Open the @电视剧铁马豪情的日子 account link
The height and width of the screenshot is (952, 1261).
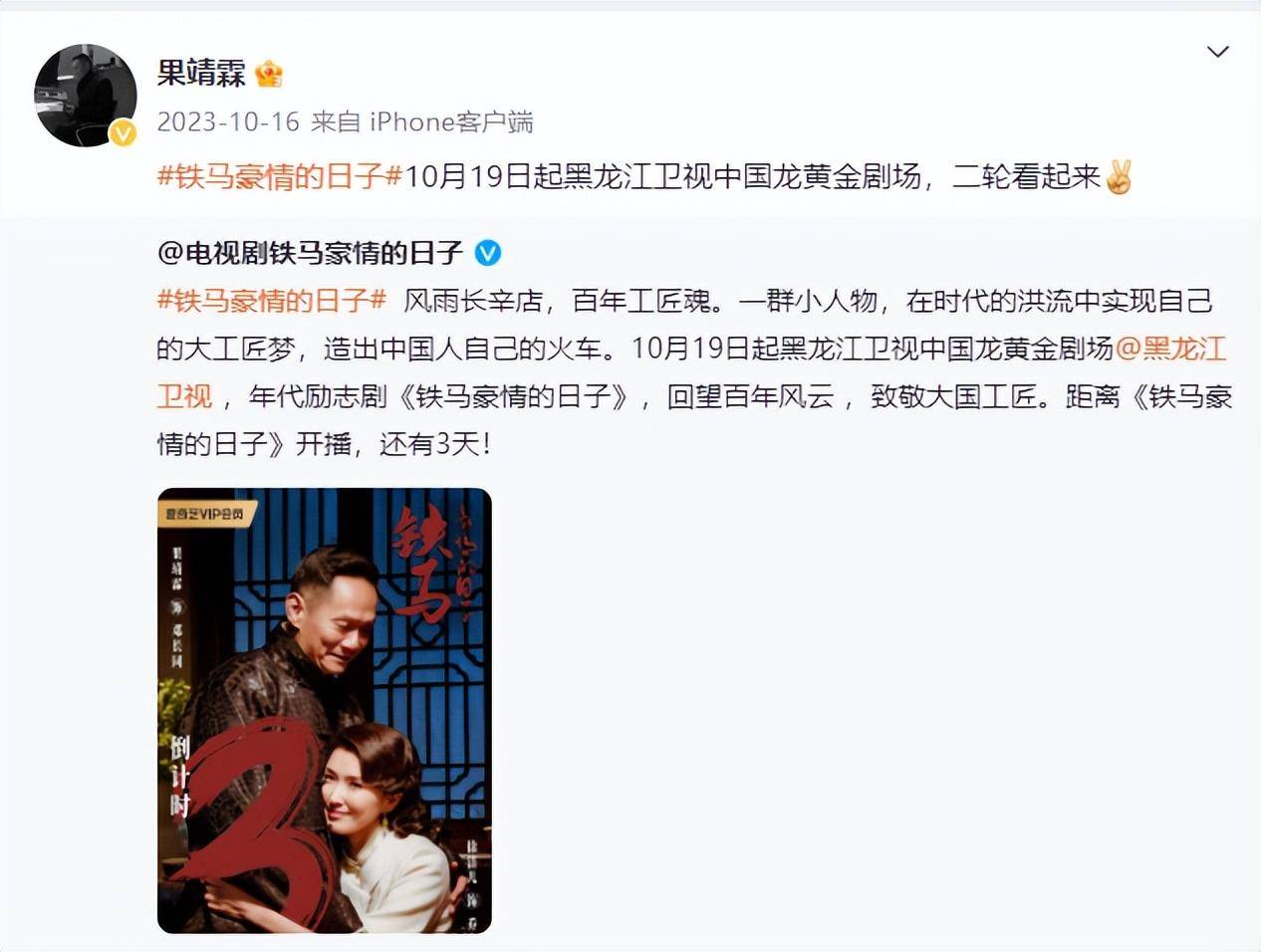310,253
